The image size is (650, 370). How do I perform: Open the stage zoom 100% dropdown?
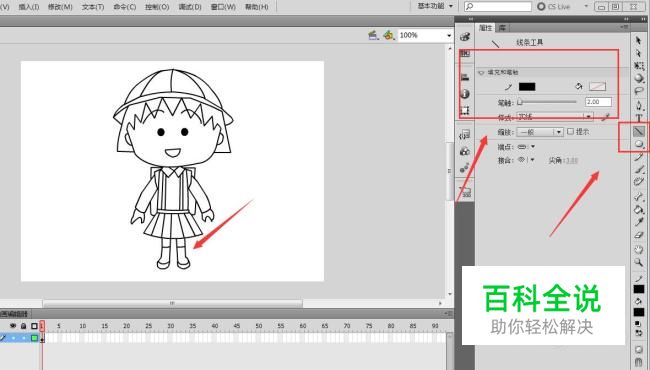(449, 36)
